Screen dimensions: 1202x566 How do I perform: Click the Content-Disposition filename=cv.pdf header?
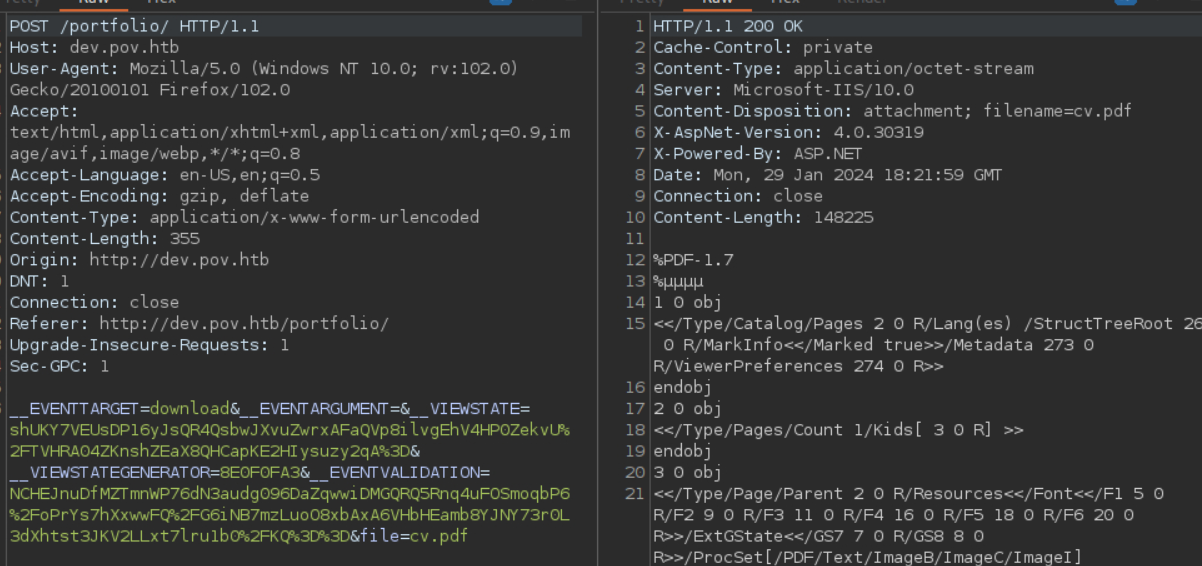(x=892, y=111)
